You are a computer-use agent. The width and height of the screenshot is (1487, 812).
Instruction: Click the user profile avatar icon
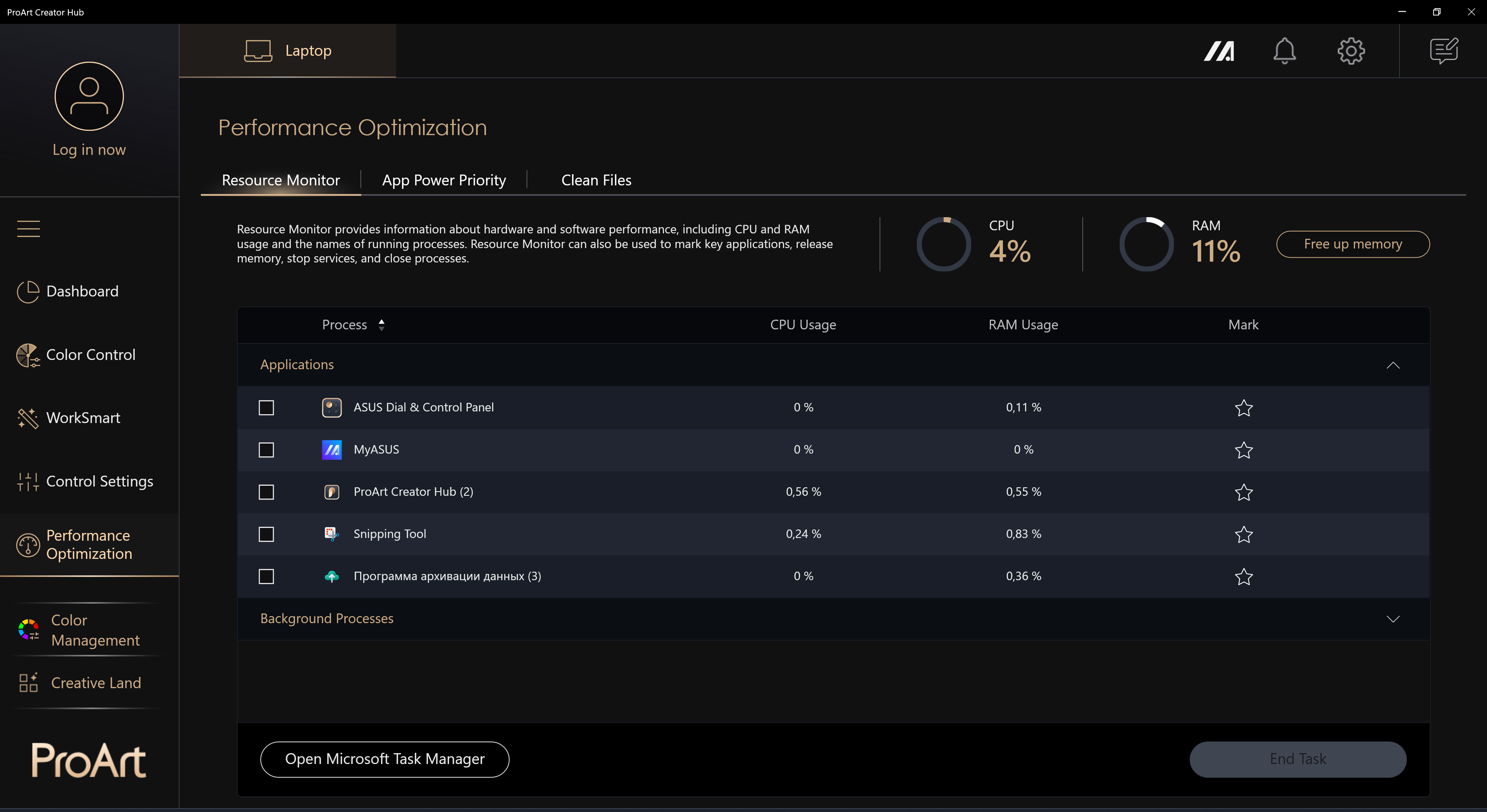point(89,96)
